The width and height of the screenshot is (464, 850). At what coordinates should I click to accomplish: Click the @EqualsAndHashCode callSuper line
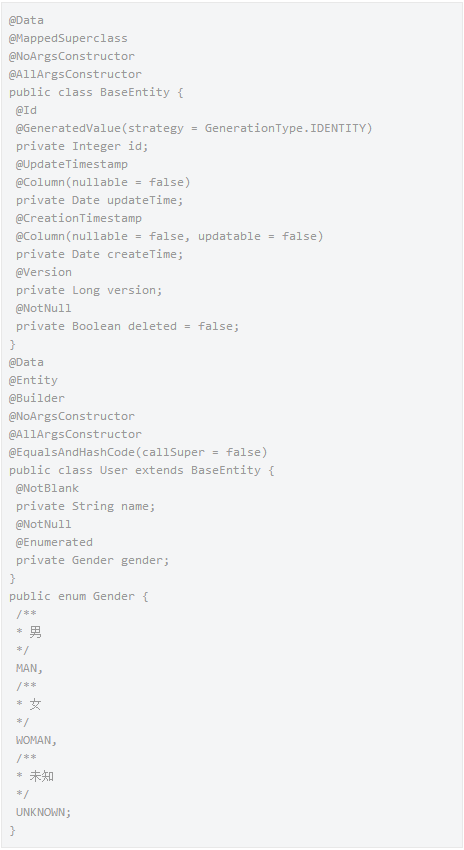(x=138, y=452)
